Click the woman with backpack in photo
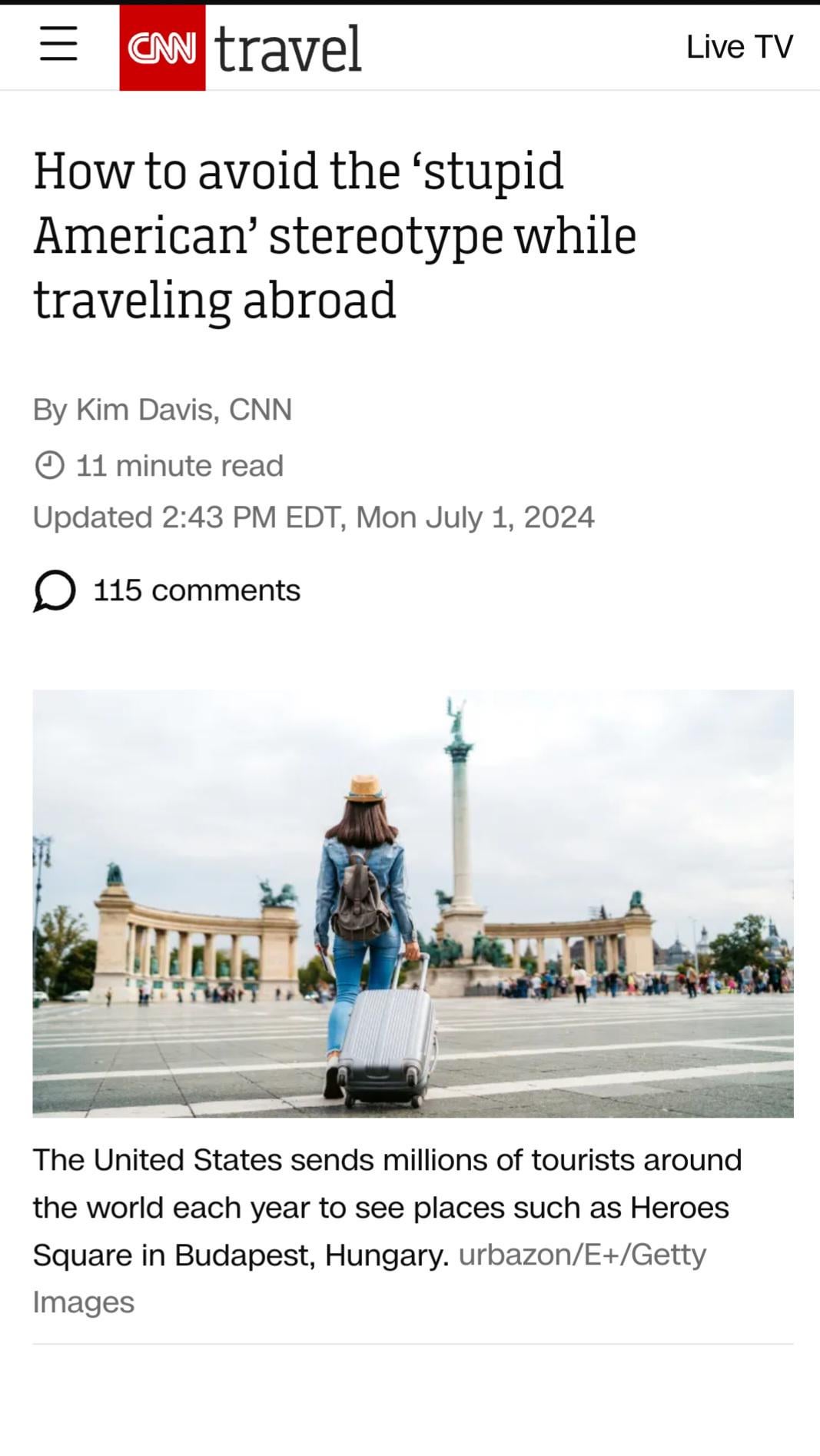Viewport: 820px width, 1456px height. point(365,907)
